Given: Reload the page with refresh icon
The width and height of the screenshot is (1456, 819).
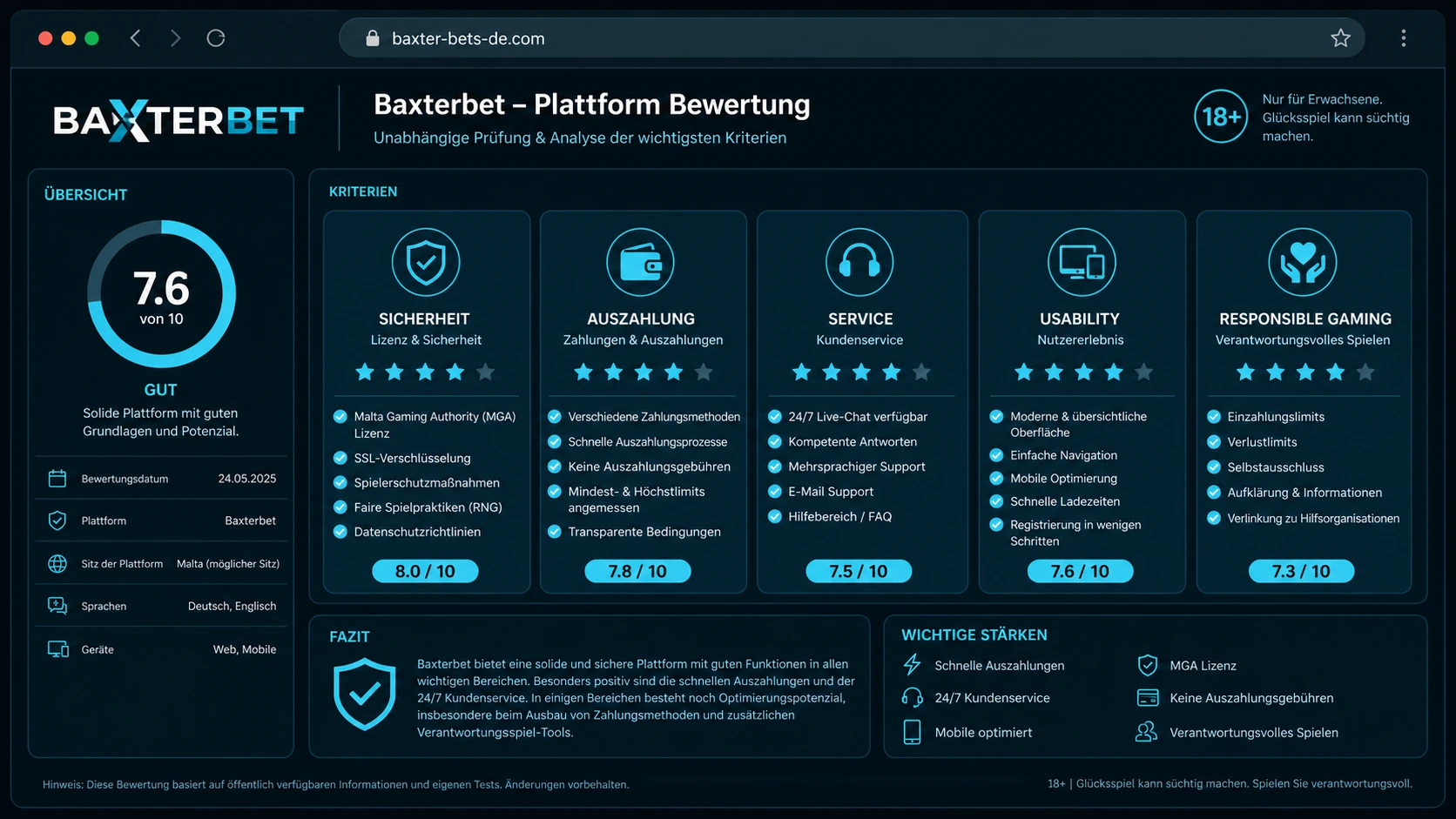Looking at the screenshot, I should 216,38.
